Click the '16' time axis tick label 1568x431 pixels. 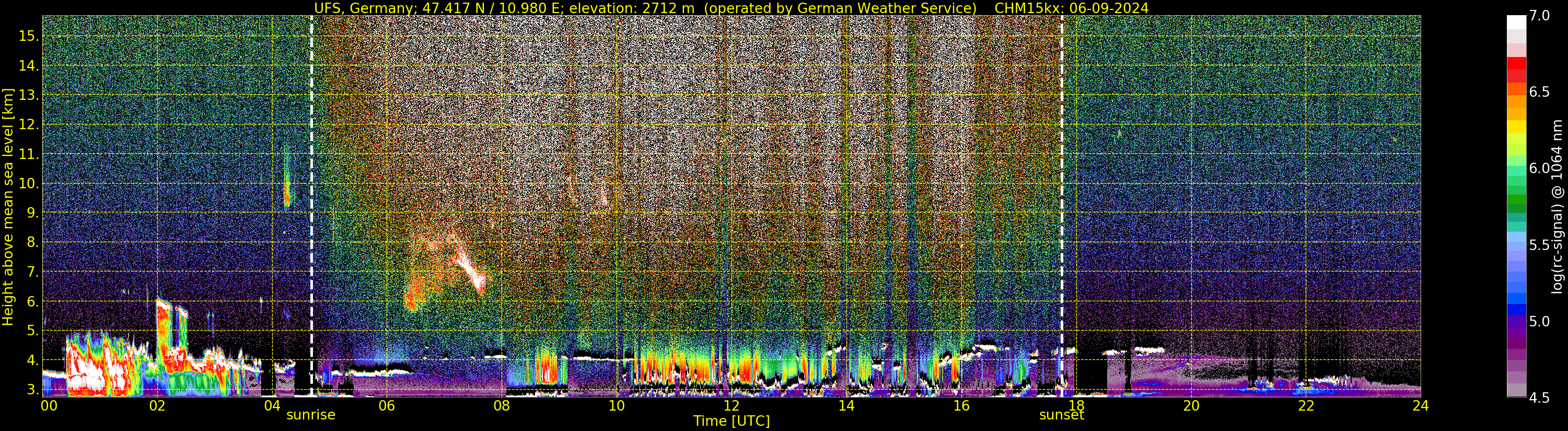[961, 406]
